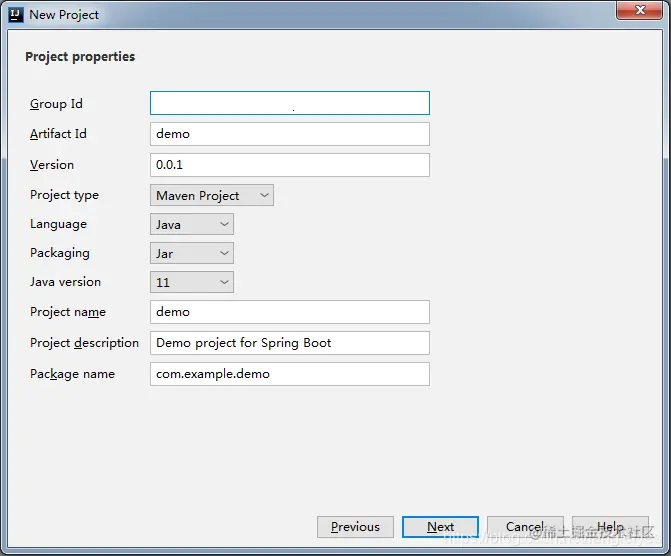Click the New Project title text
Image resolution: width=671 pixels, height=556 pixels.
point(64,15)
